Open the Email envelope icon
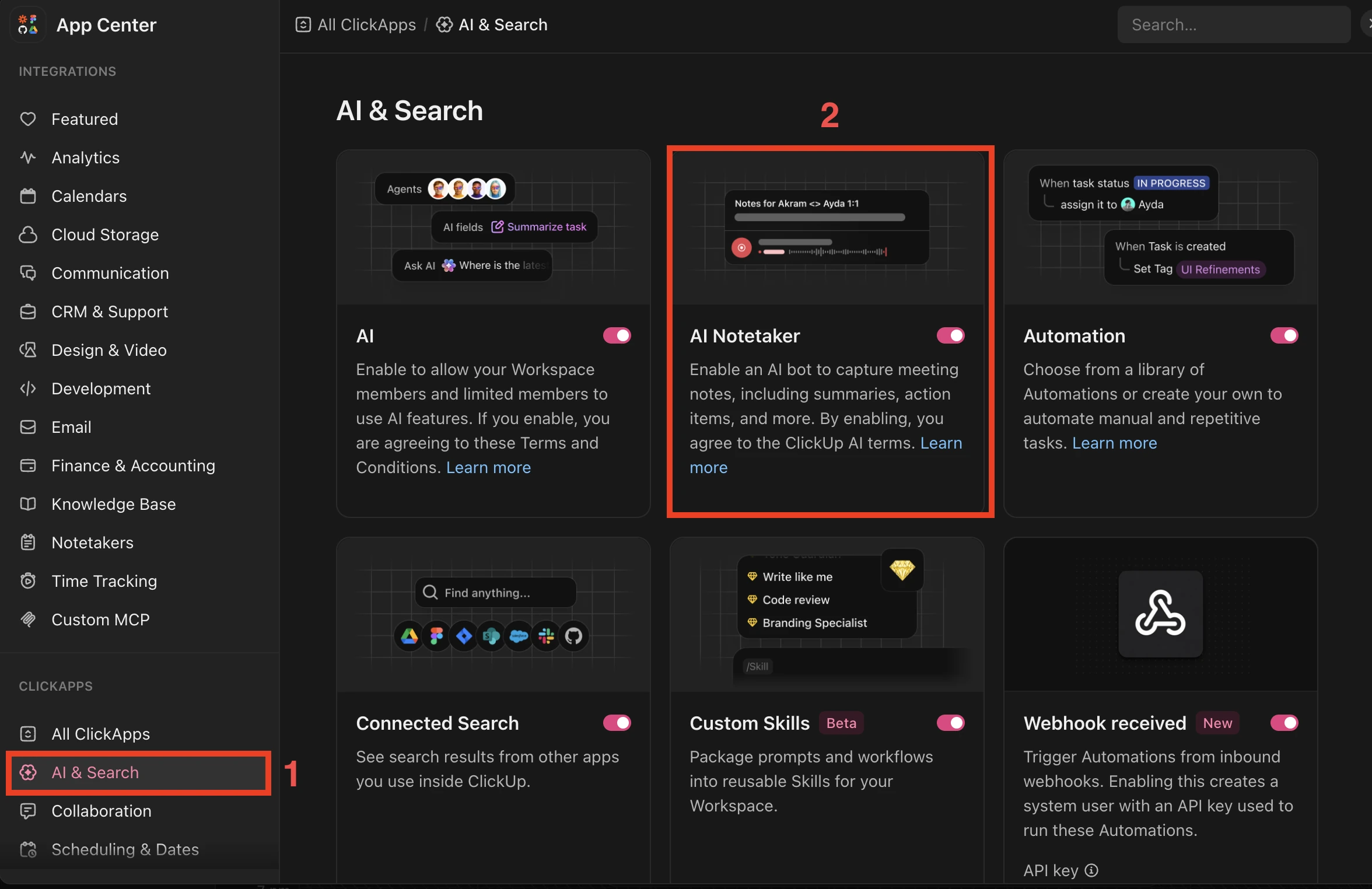This screenshot has width=1372, height=889. [x=28, y=427]
